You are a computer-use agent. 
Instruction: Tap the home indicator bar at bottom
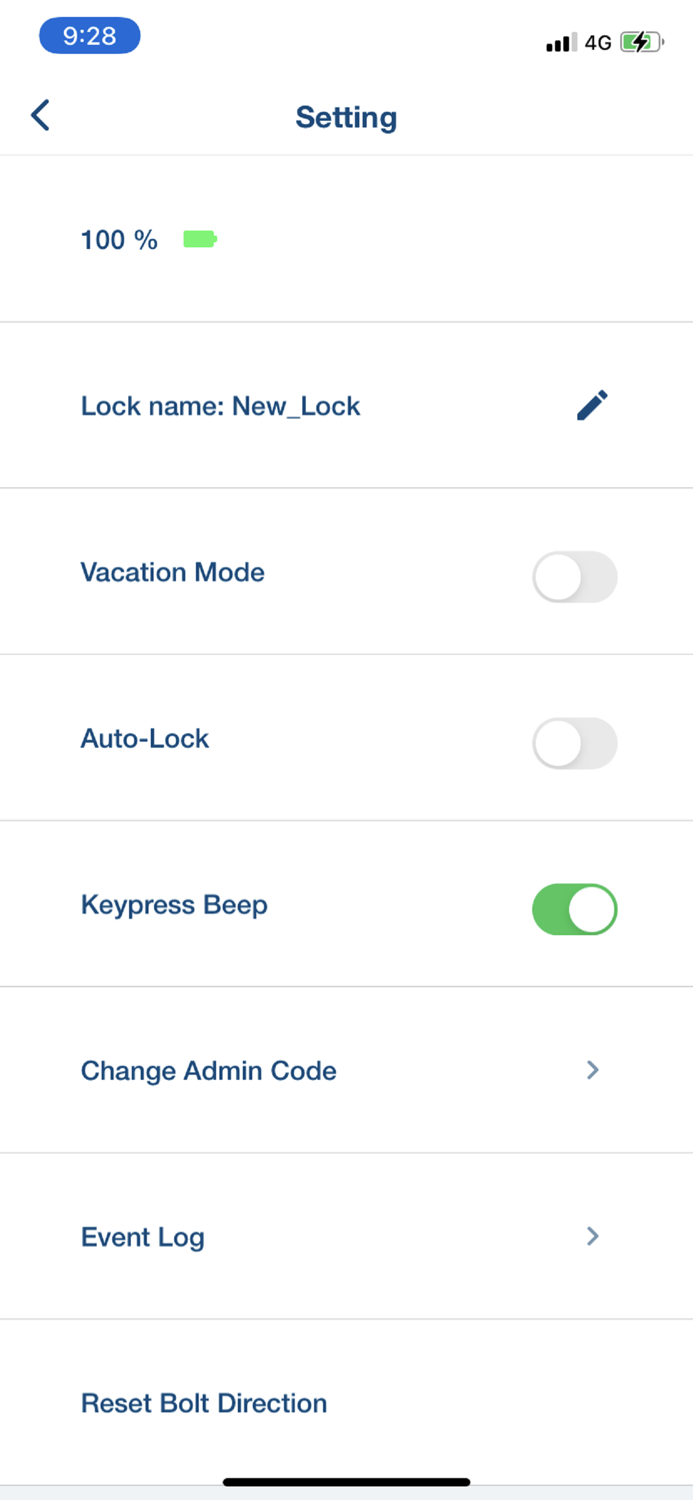(346, 1482)
